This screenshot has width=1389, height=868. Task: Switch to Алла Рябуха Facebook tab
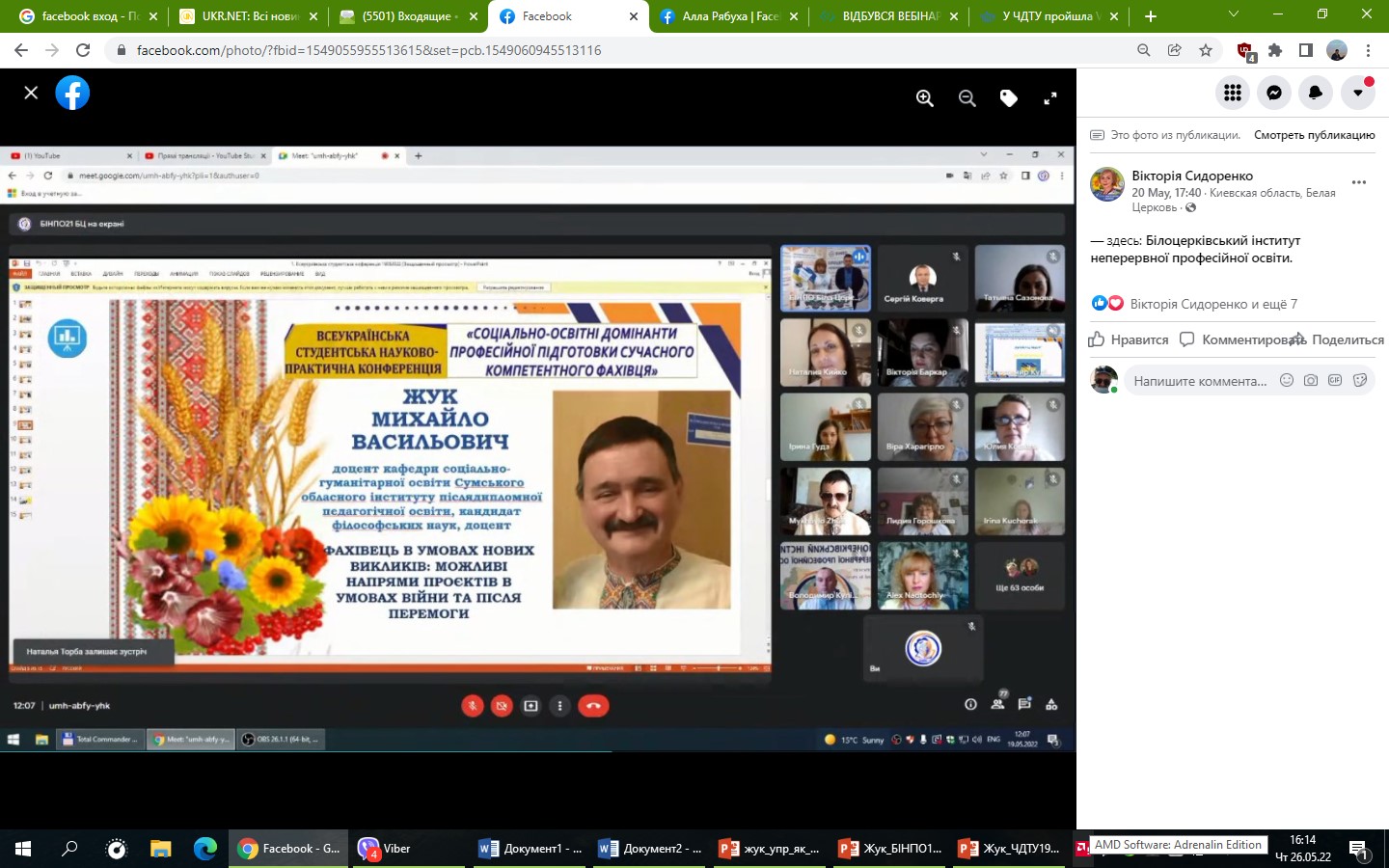[x=726, y=16]
